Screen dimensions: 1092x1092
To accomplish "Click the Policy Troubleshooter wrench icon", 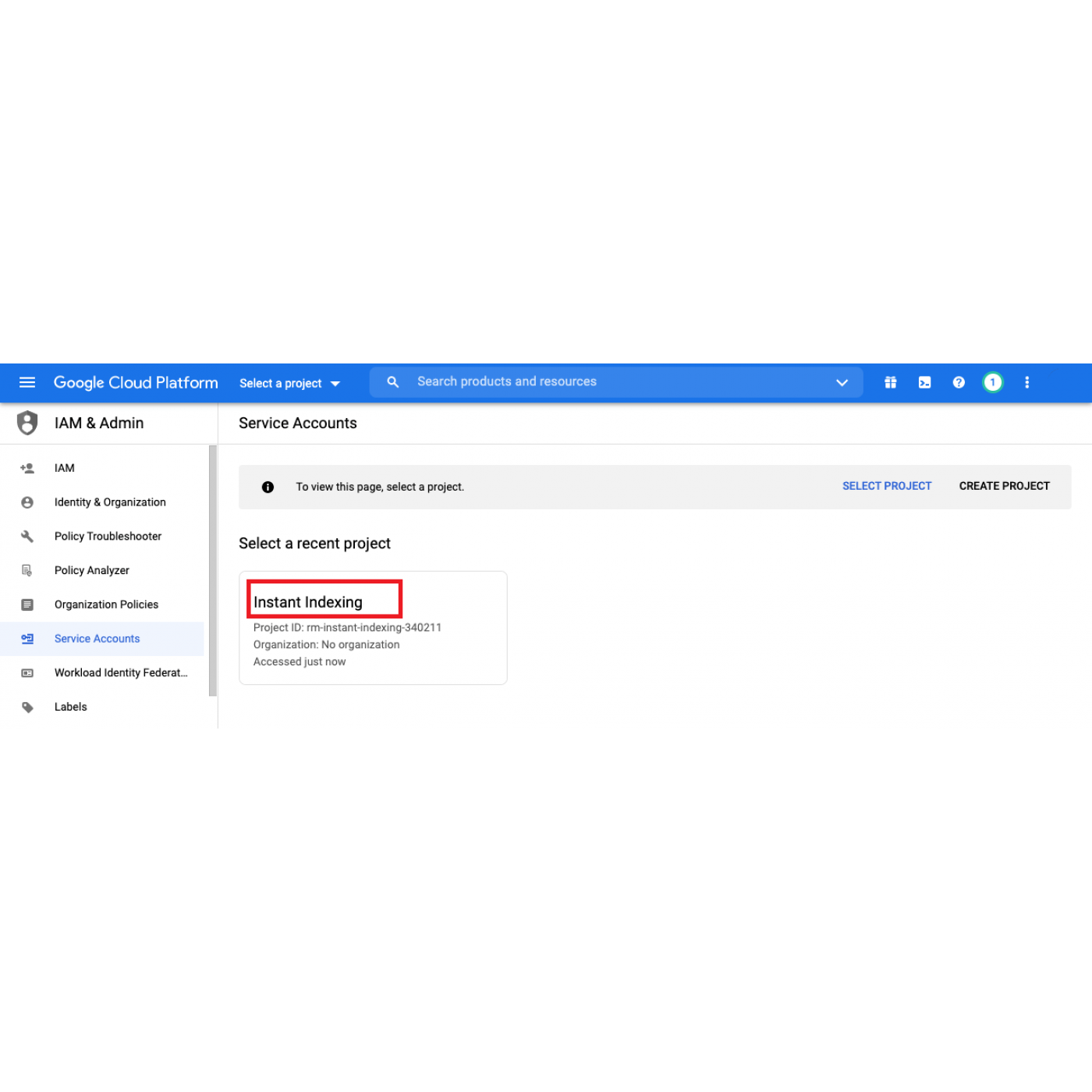I will 27,537.
